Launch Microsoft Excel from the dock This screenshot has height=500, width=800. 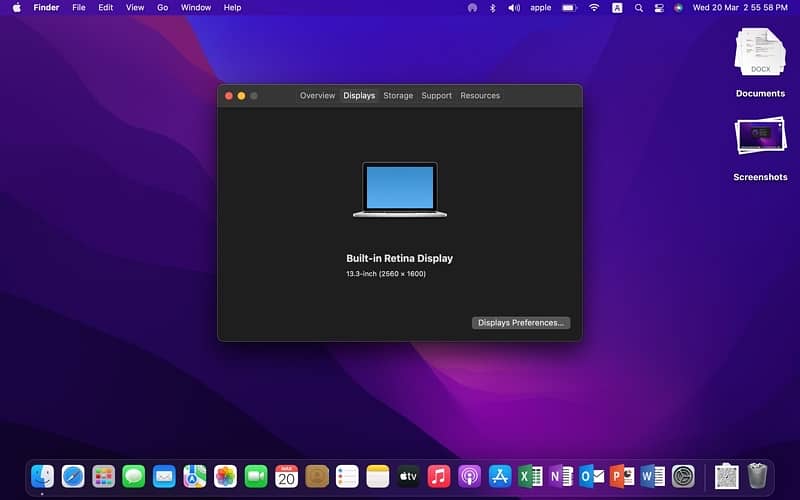530,477
